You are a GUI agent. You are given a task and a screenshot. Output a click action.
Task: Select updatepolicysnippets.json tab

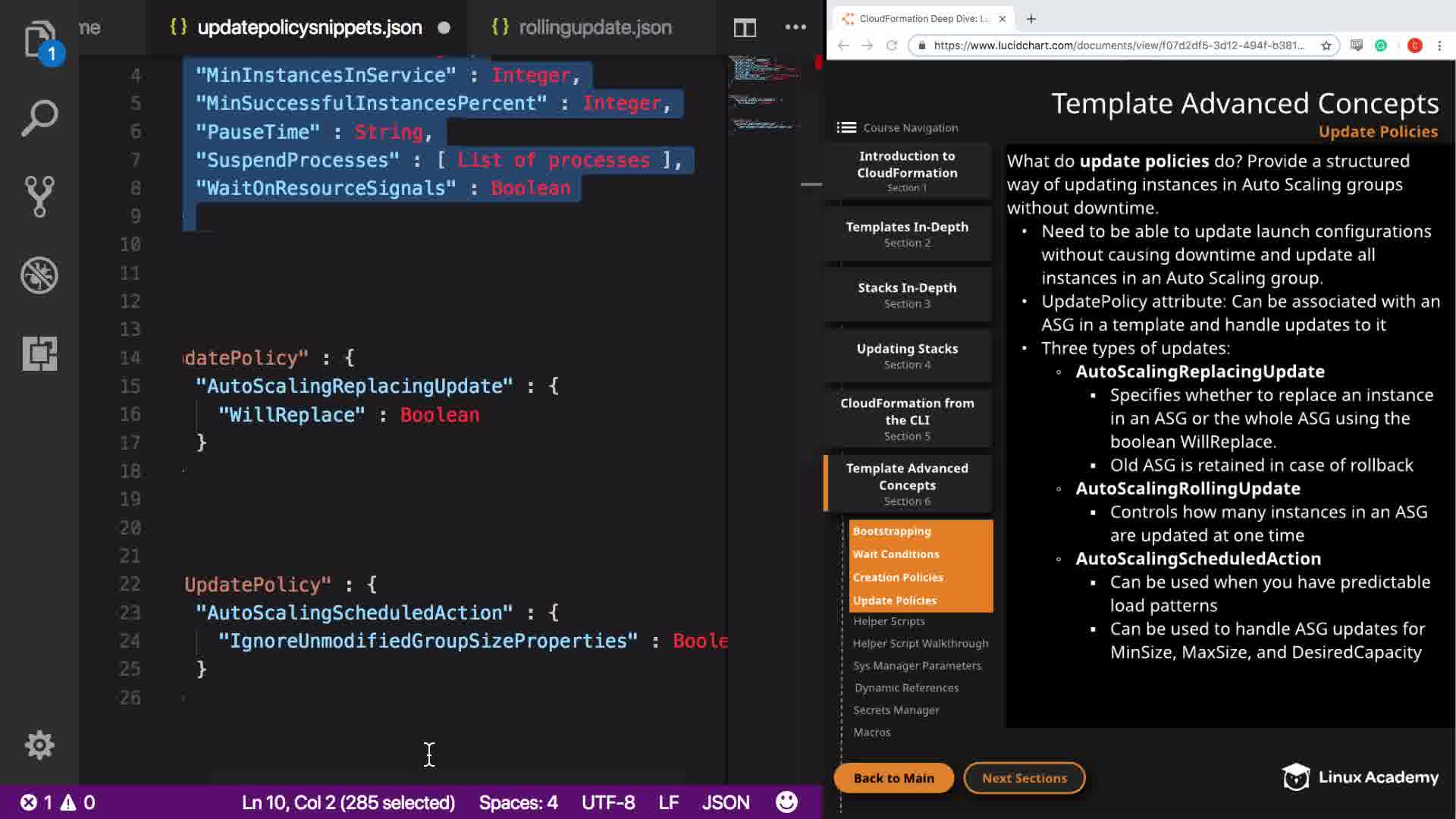point(309,28)
